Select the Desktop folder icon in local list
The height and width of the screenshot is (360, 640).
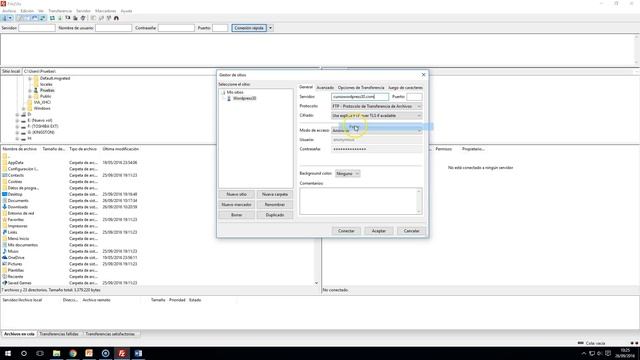[x=4, y=194]
